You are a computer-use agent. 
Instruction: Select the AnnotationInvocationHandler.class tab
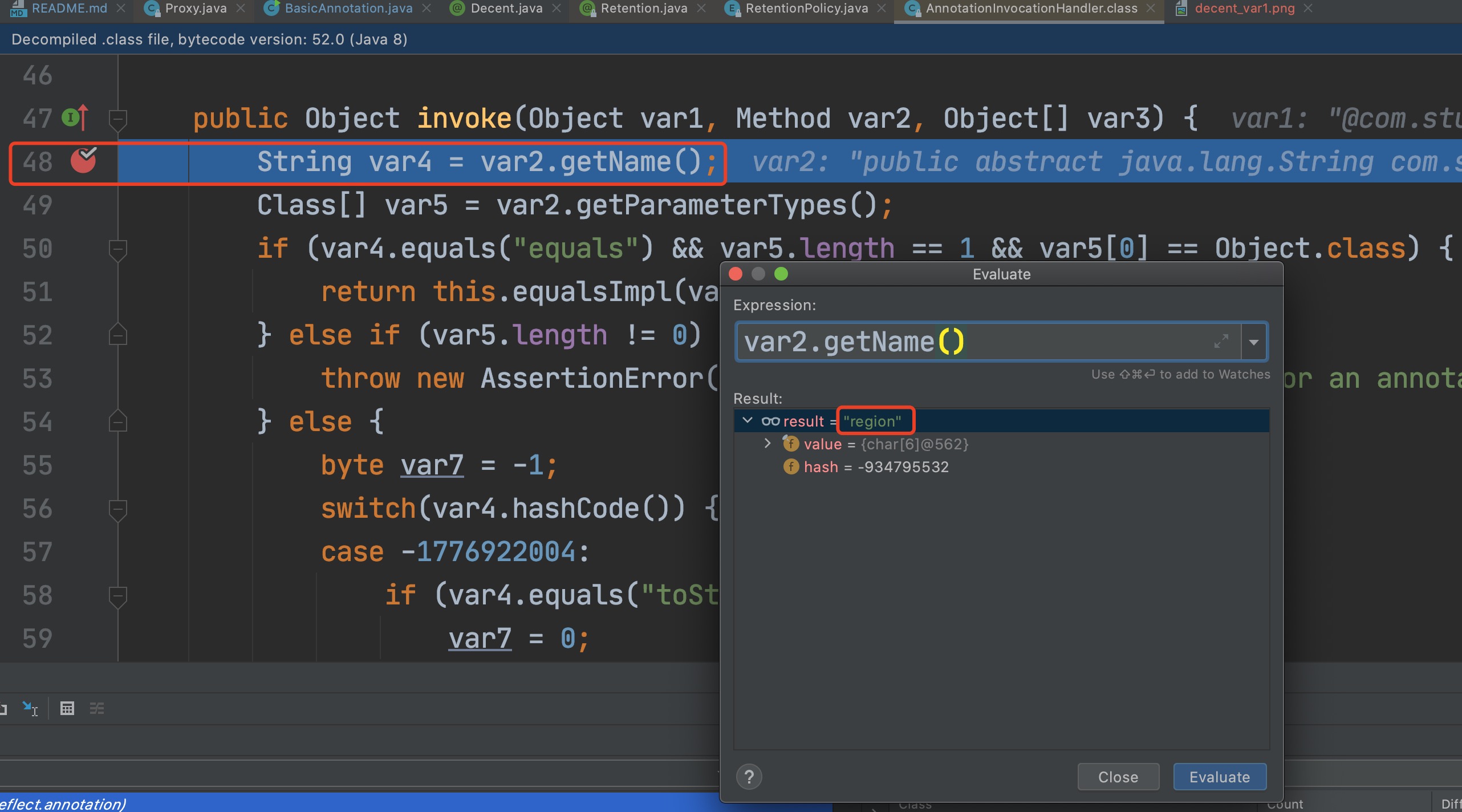click(x=1031, y=9)
